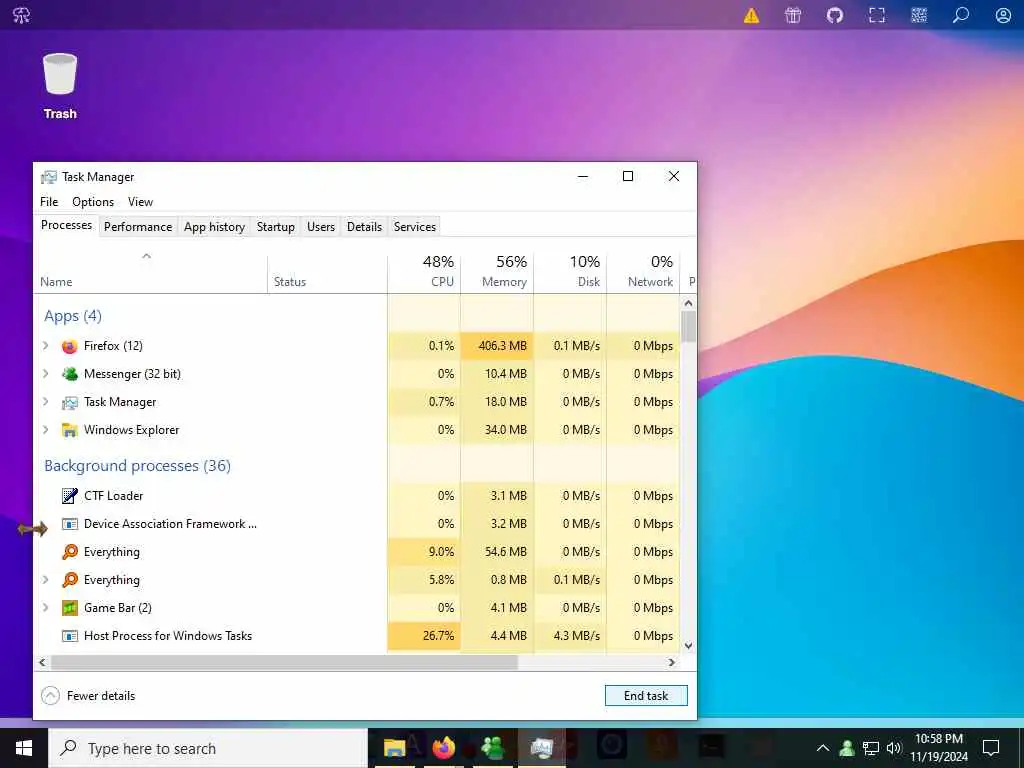The image size is (1024, 768).
Task: Click the Firefox icon in the Apps list
Action: [69, 346]
